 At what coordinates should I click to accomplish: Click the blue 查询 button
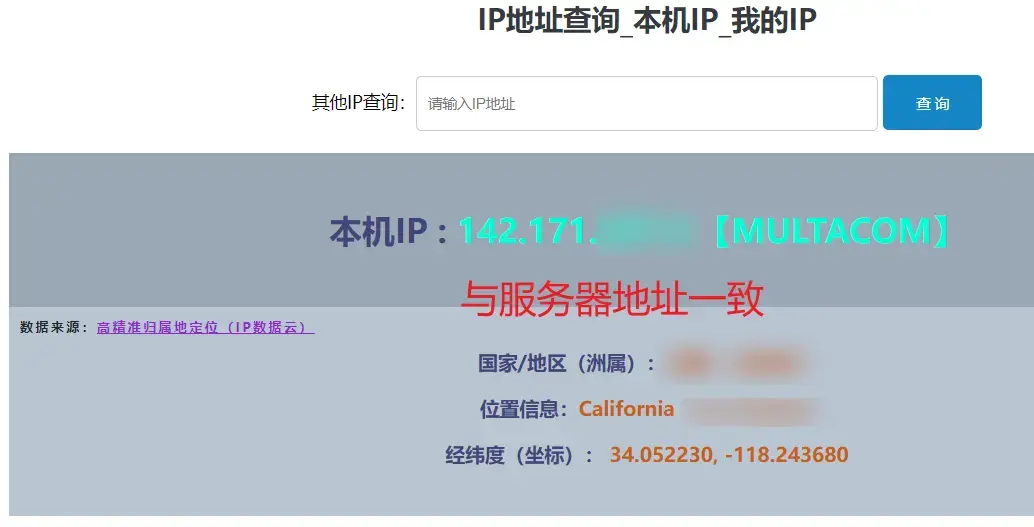pos(931,103)
